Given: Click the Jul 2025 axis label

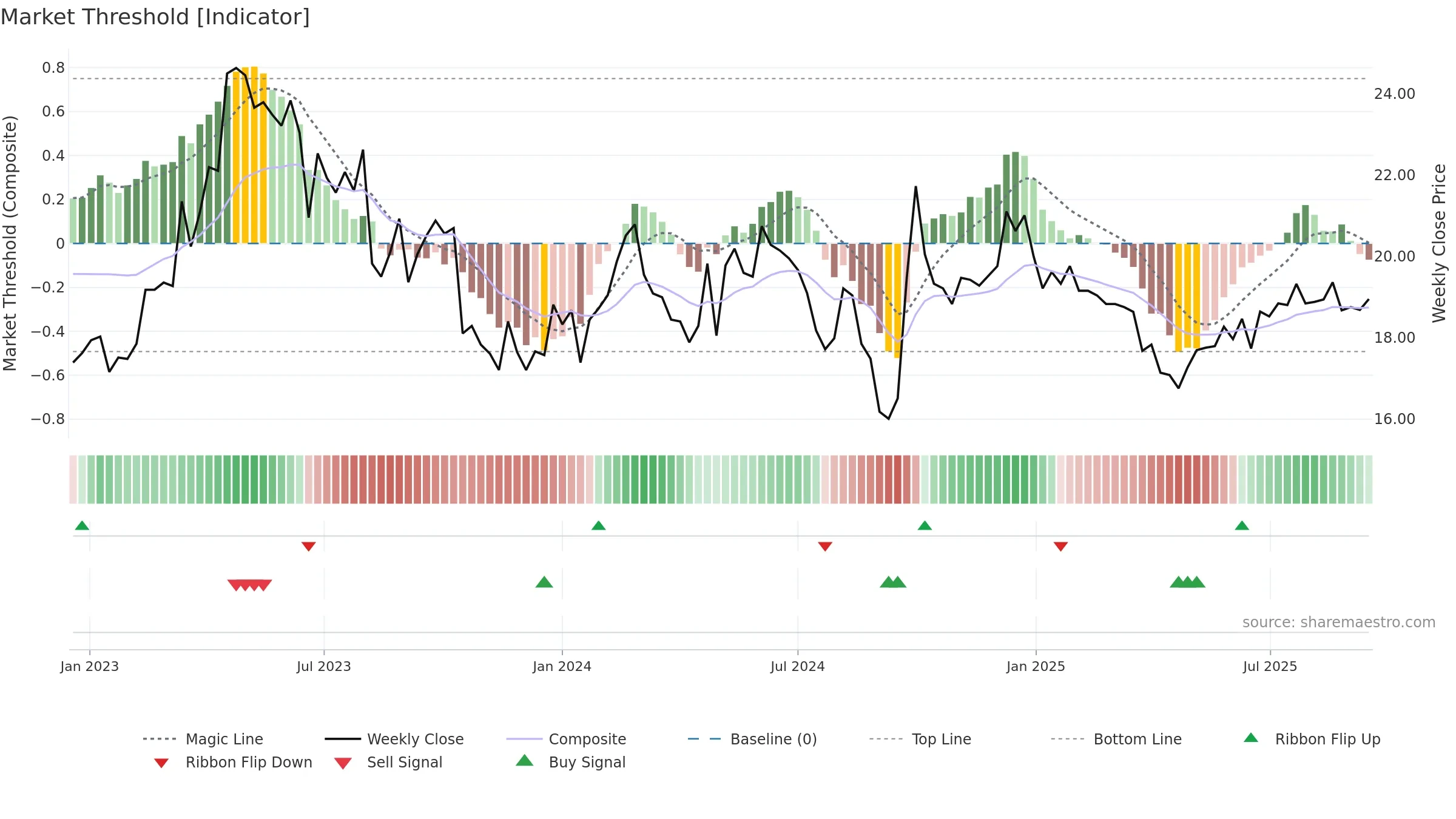Looking at the screenshot, I should click(x=1270, y=666).
